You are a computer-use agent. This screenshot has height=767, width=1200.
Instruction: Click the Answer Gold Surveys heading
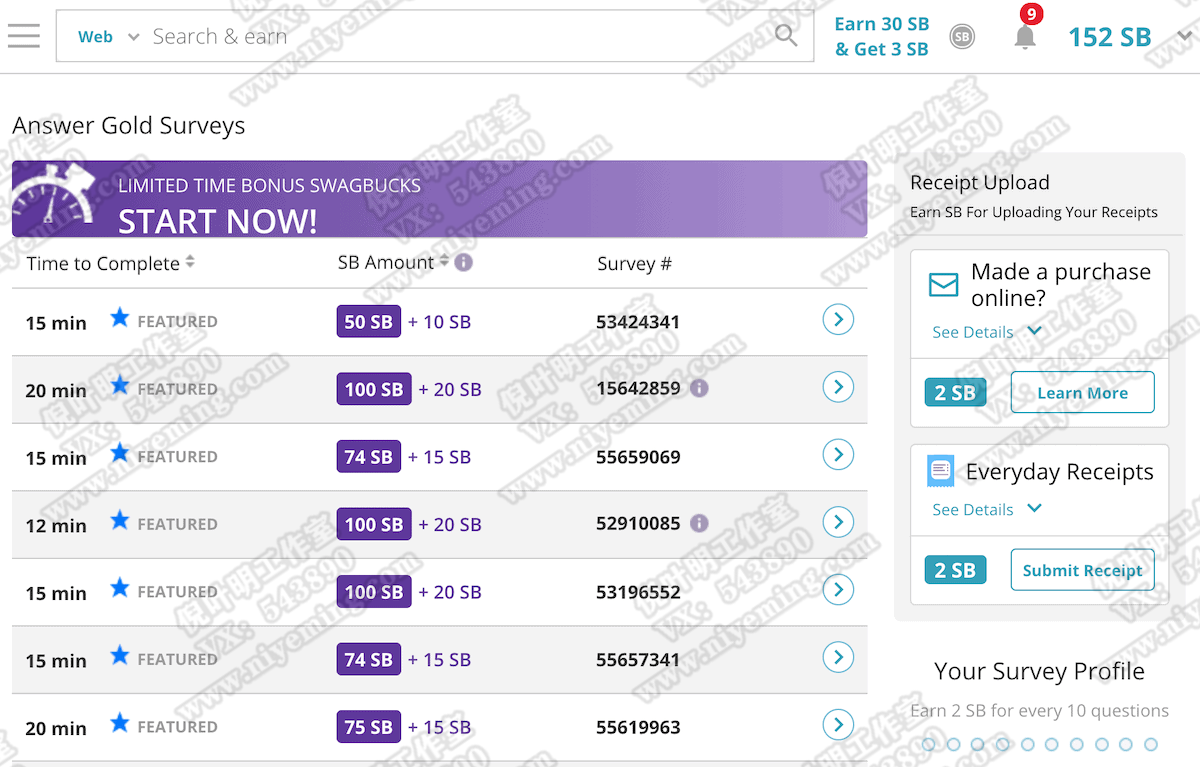128,126
